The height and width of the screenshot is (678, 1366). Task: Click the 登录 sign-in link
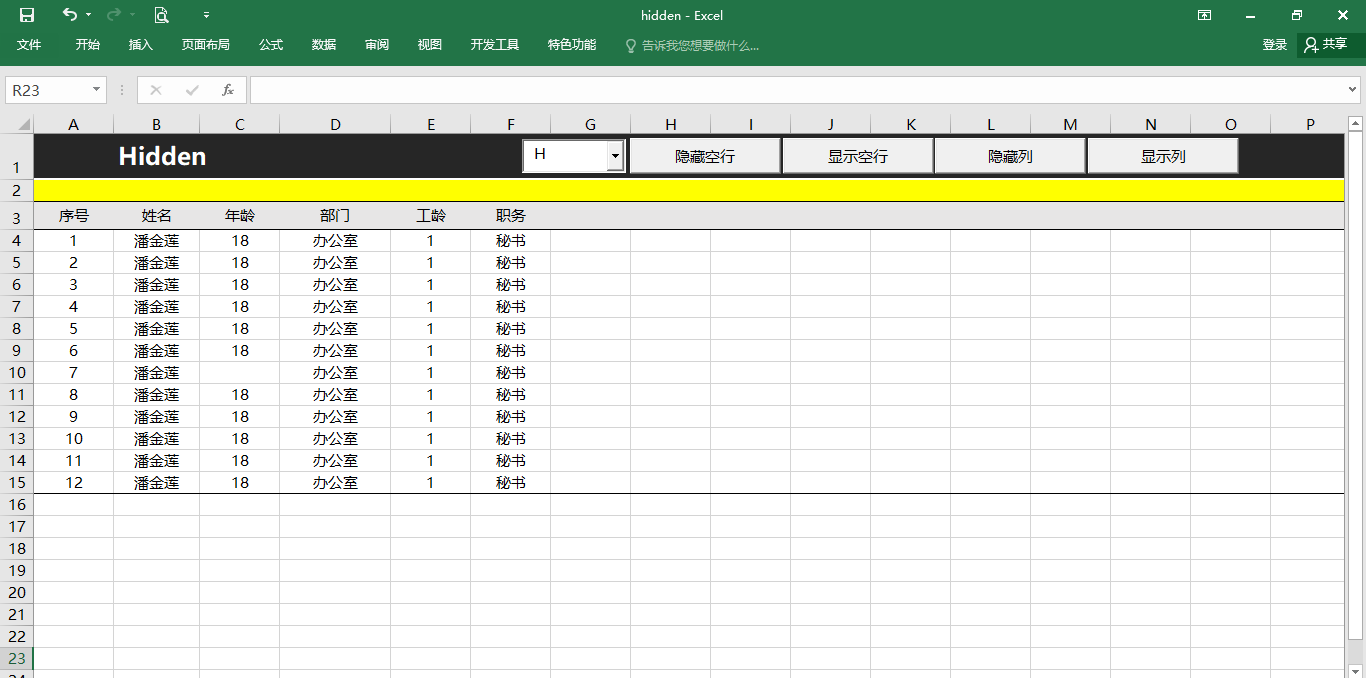(1275, 45)
